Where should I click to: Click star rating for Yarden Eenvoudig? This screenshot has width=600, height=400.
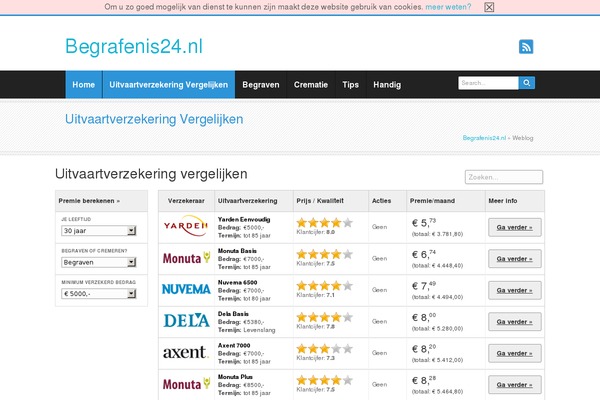(x=324, y=222)
